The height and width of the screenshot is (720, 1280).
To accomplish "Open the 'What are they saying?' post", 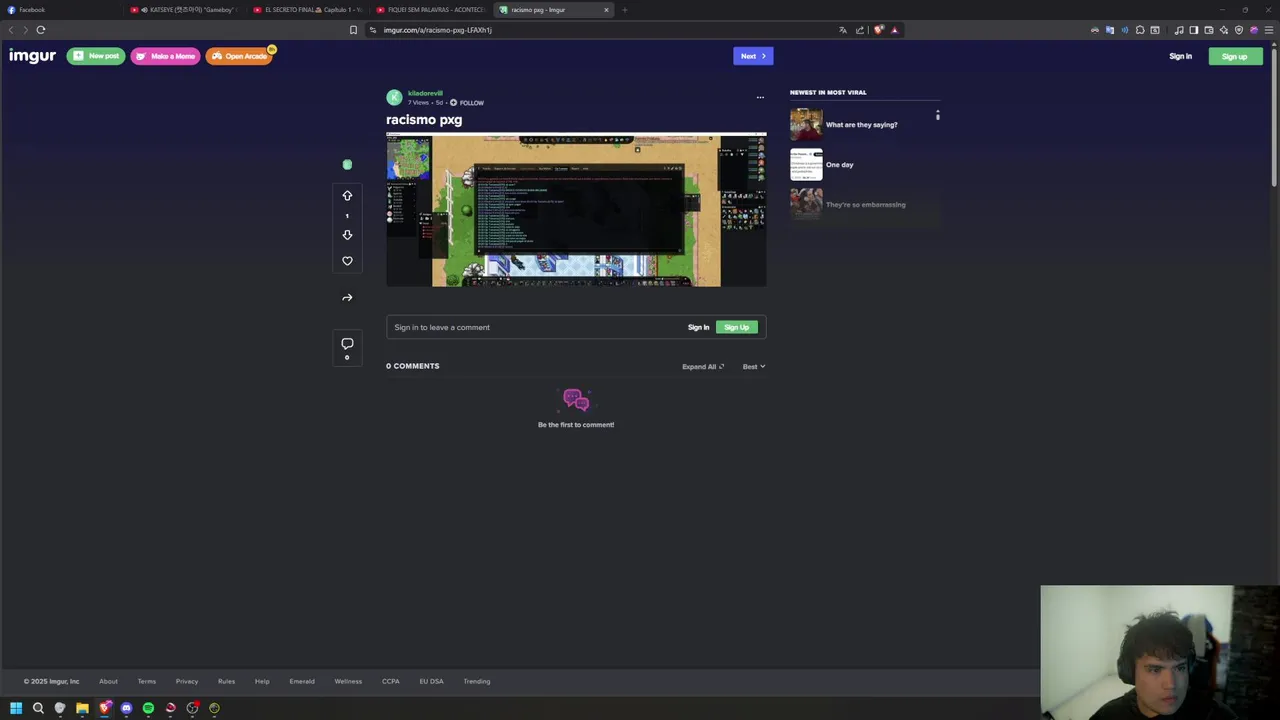I will (864, 125).
